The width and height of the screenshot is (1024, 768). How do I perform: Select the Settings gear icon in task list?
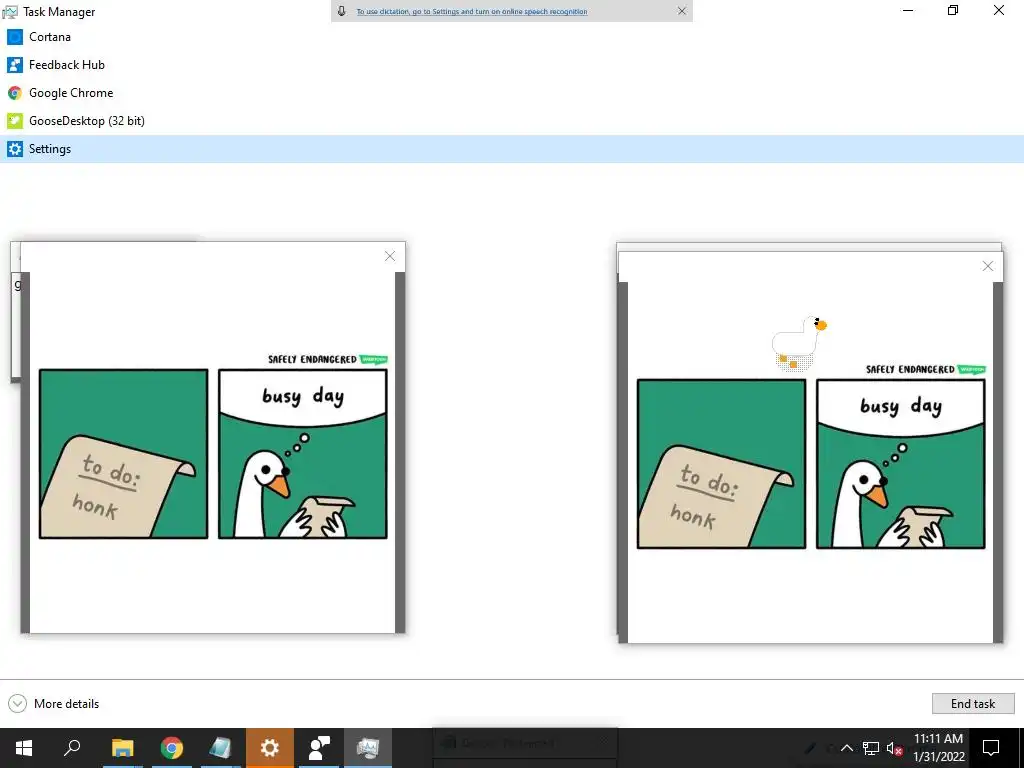(x=14, y=149)
